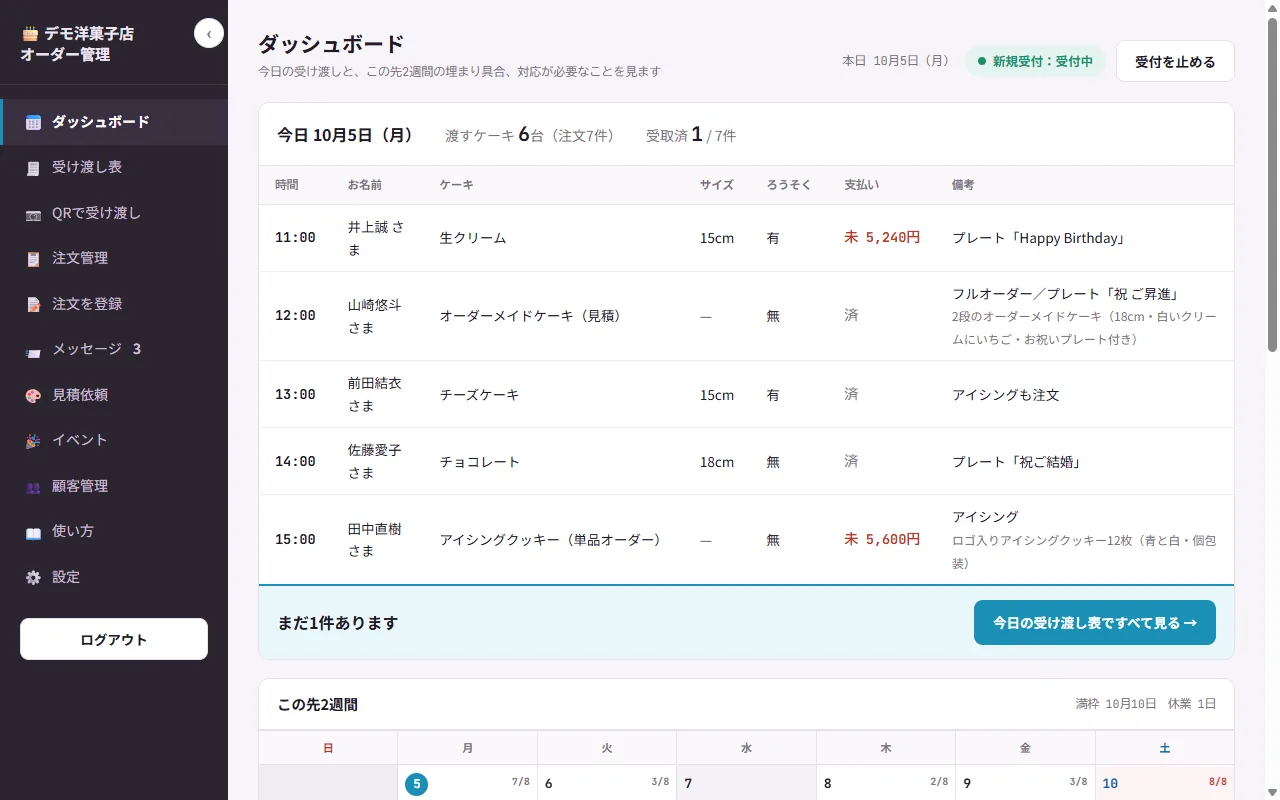
Task: Open メッセージ with 3 unread
Action: coord(114,349)
